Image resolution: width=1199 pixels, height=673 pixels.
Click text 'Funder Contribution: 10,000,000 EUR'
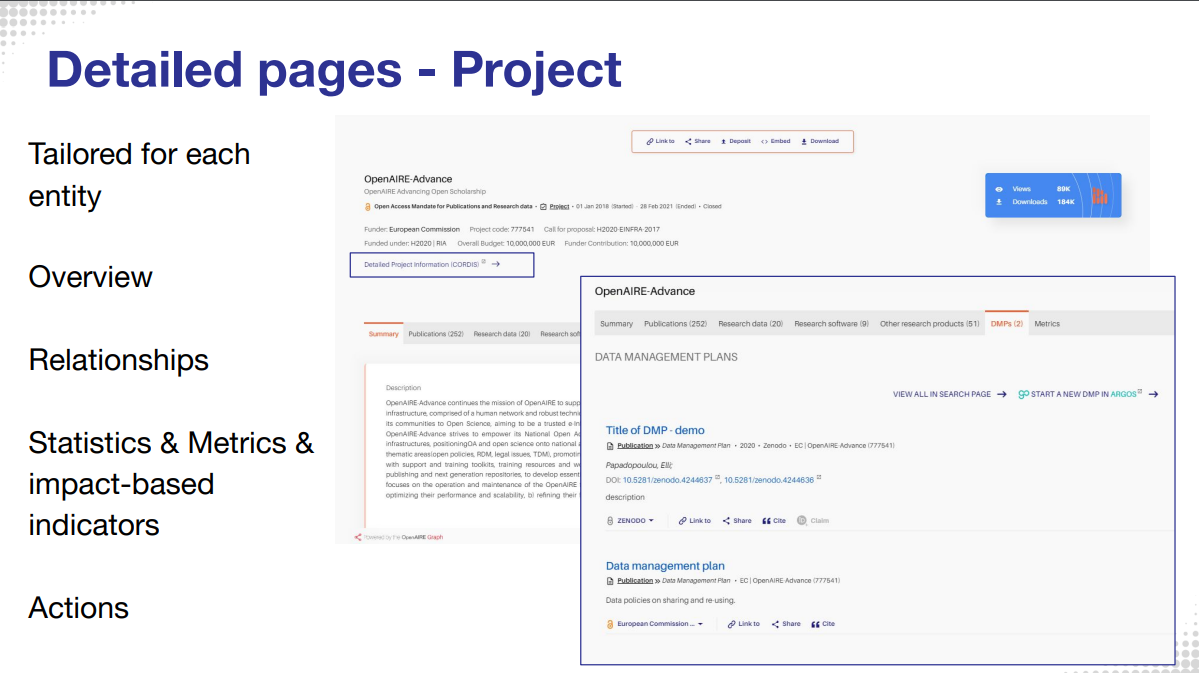pyautogui.click(x=622, y=244)
